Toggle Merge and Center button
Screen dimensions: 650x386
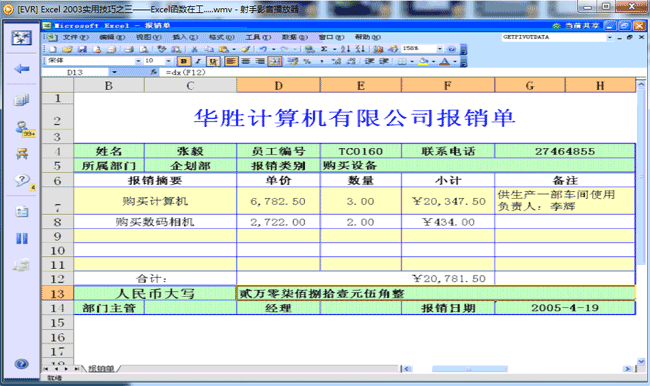(x=275, y=61)
